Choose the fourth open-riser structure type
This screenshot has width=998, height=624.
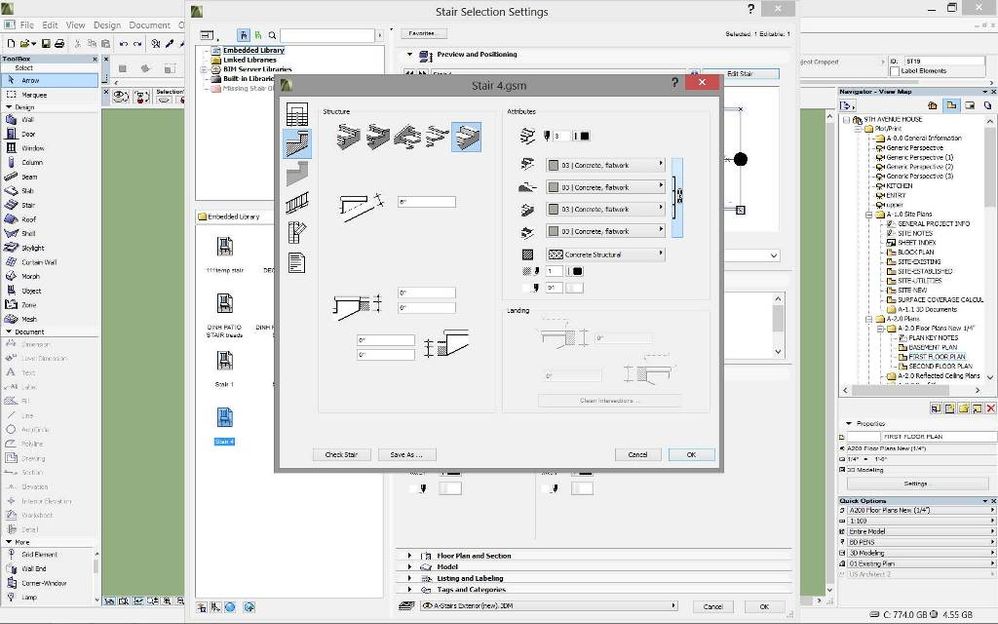coord(437,136)
